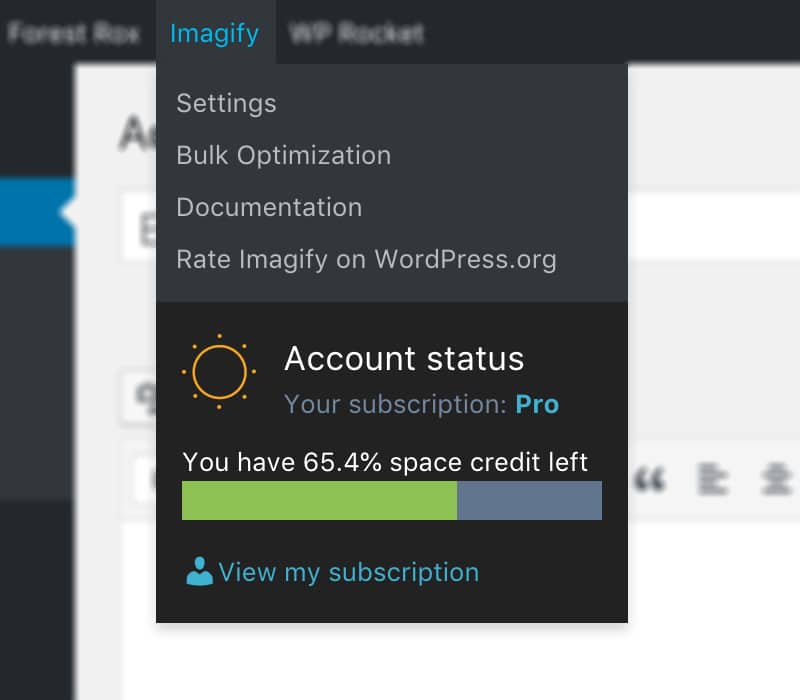Screen dimensions: 800x700
Task: Click the user silhouette icon
Action: pyautogui.click(x=200, y=572)
